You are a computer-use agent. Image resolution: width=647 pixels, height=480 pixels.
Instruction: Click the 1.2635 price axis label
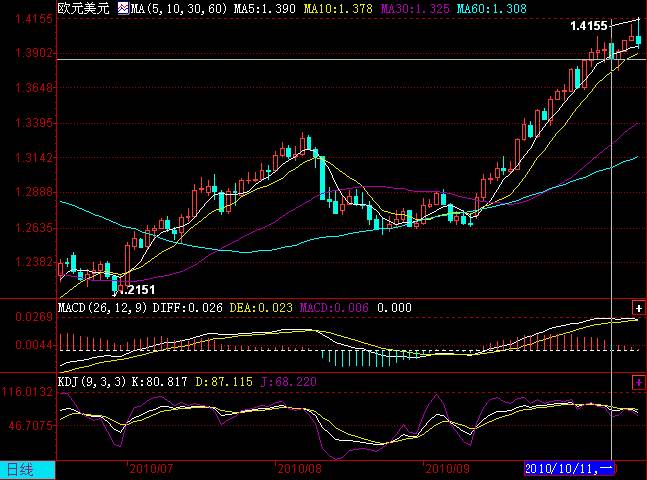pos(34,228)
